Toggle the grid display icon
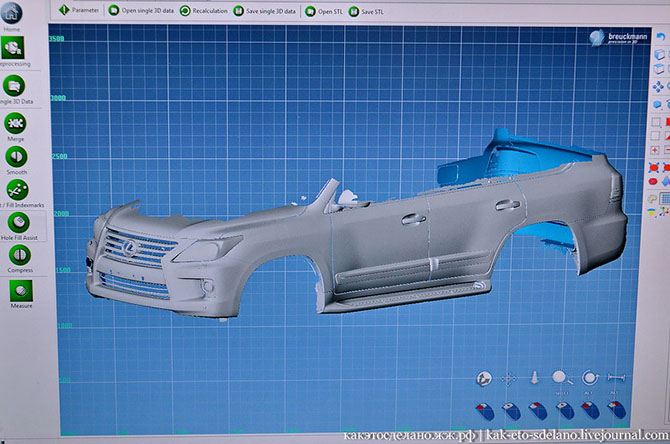The height and width of the screenshot is (444, 670). point(665,198)
